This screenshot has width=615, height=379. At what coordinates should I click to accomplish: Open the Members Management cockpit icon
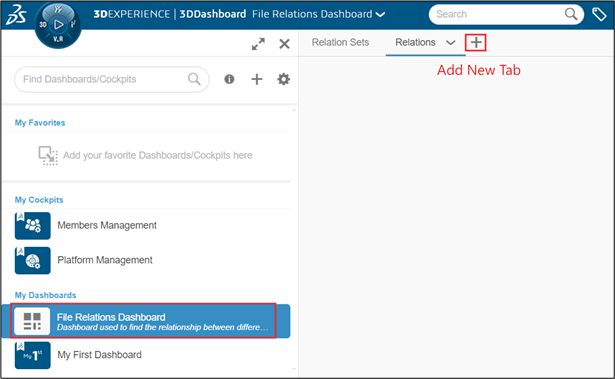tap(33, 226)
